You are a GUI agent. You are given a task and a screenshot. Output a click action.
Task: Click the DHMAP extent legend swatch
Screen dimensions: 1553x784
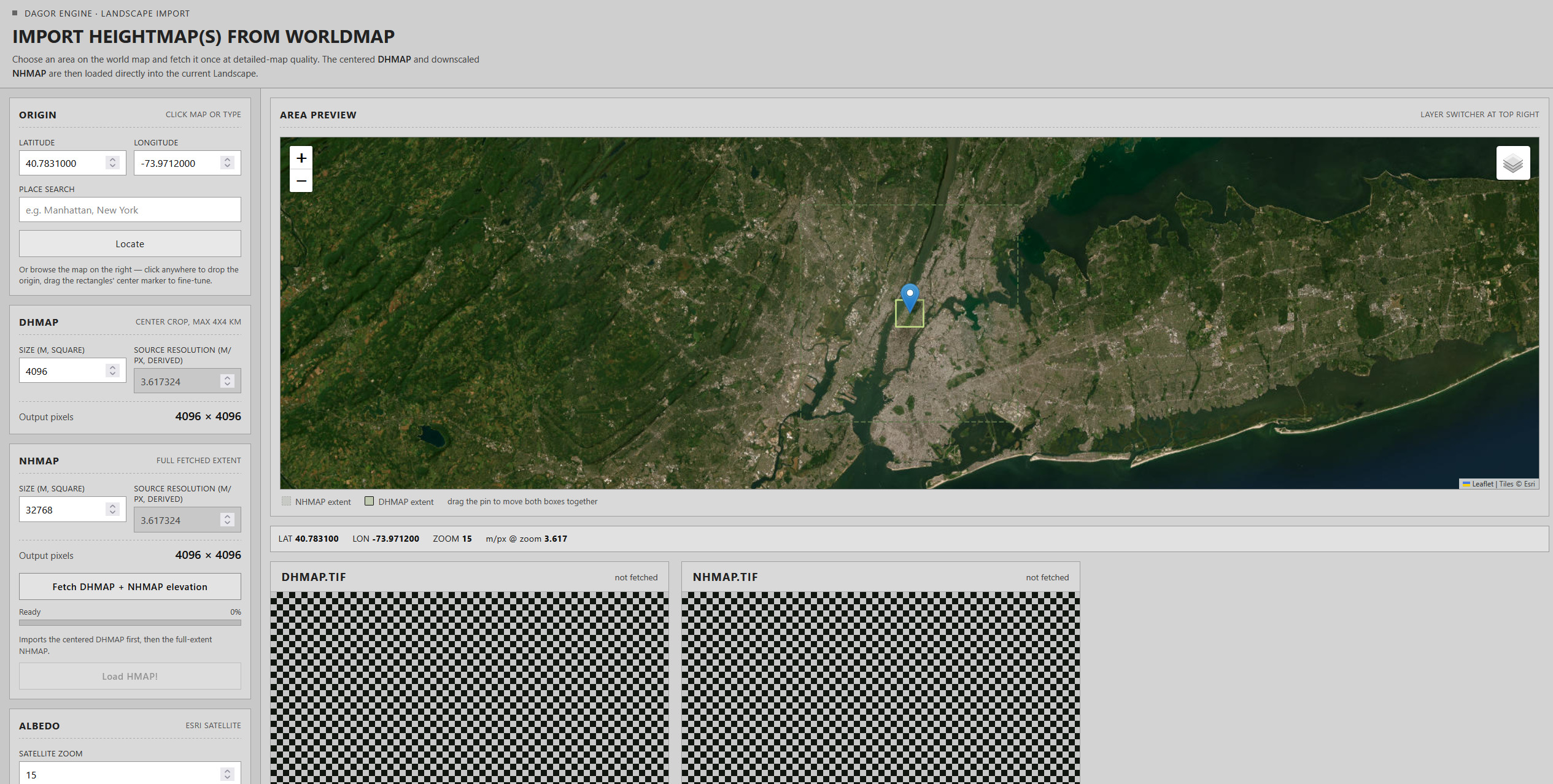click(369, 501)
